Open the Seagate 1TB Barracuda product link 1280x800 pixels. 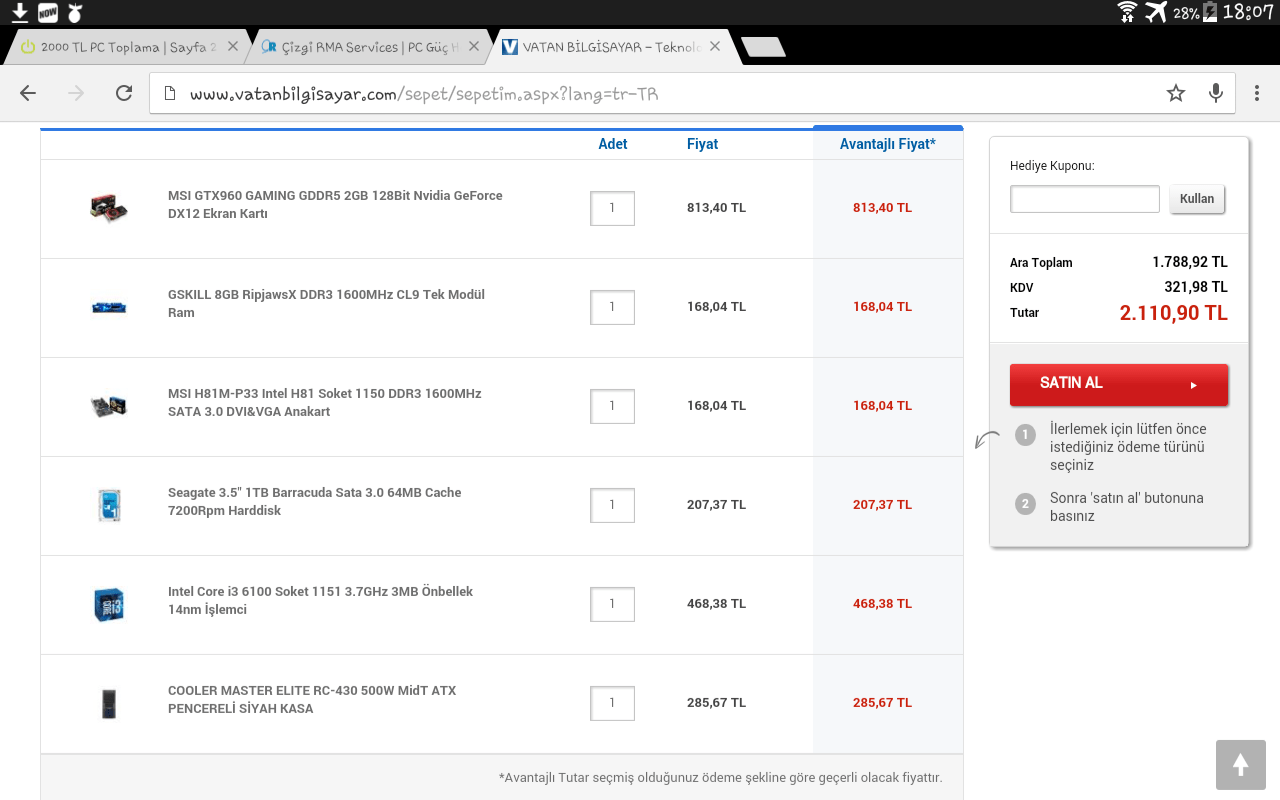coord(315,501)
